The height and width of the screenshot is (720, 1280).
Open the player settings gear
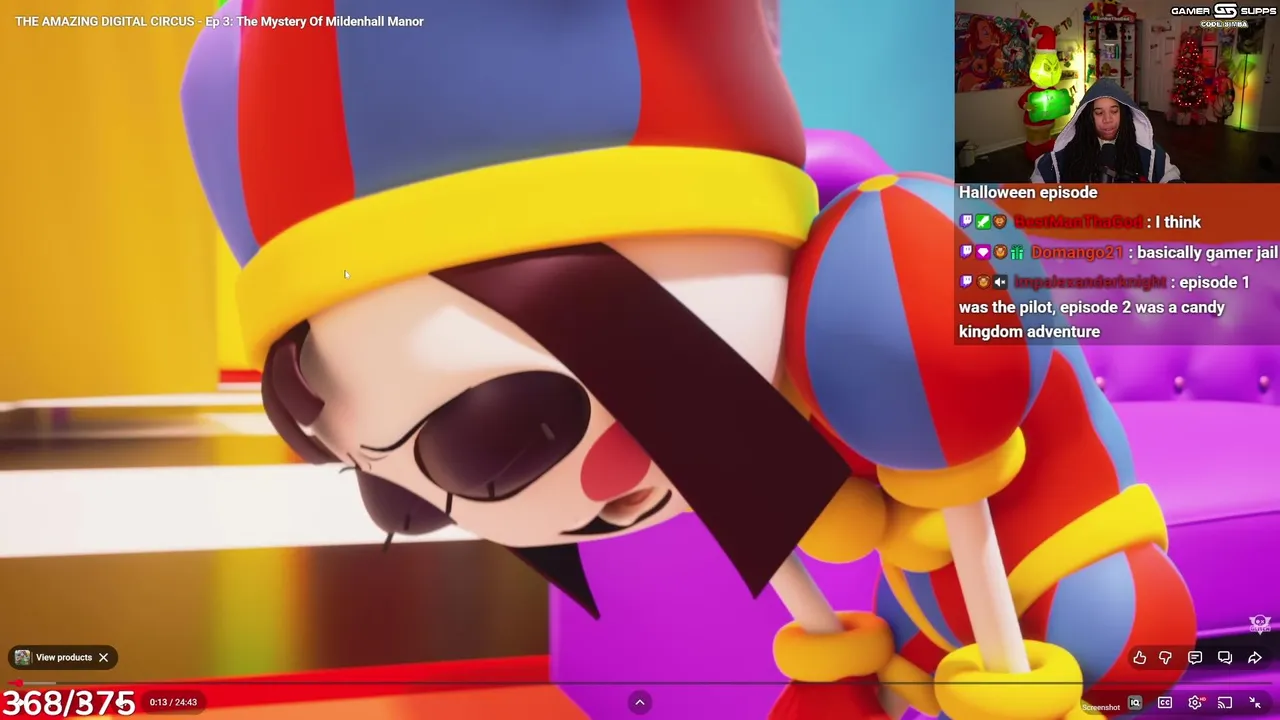1195,703
